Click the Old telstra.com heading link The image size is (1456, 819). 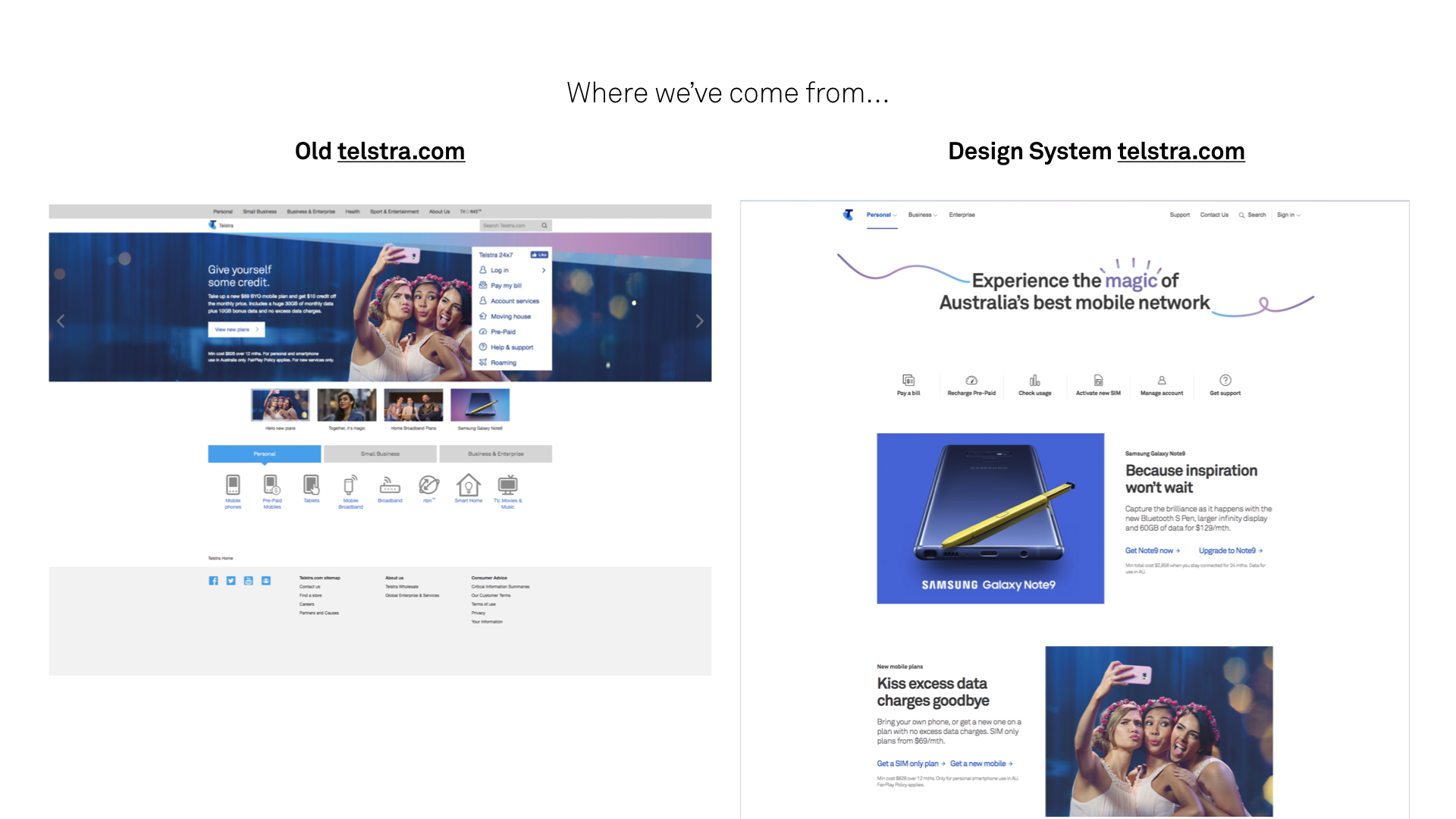coord(400,151)
